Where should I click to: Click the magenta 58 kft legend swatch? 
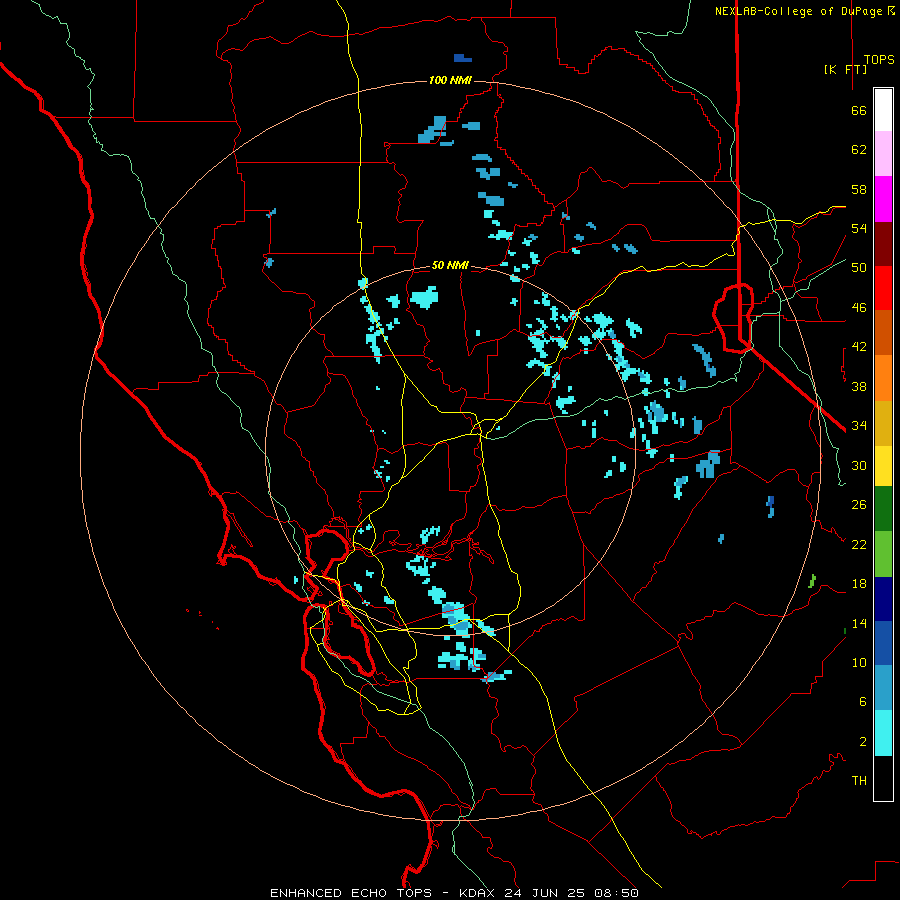(x=883, y=199)
